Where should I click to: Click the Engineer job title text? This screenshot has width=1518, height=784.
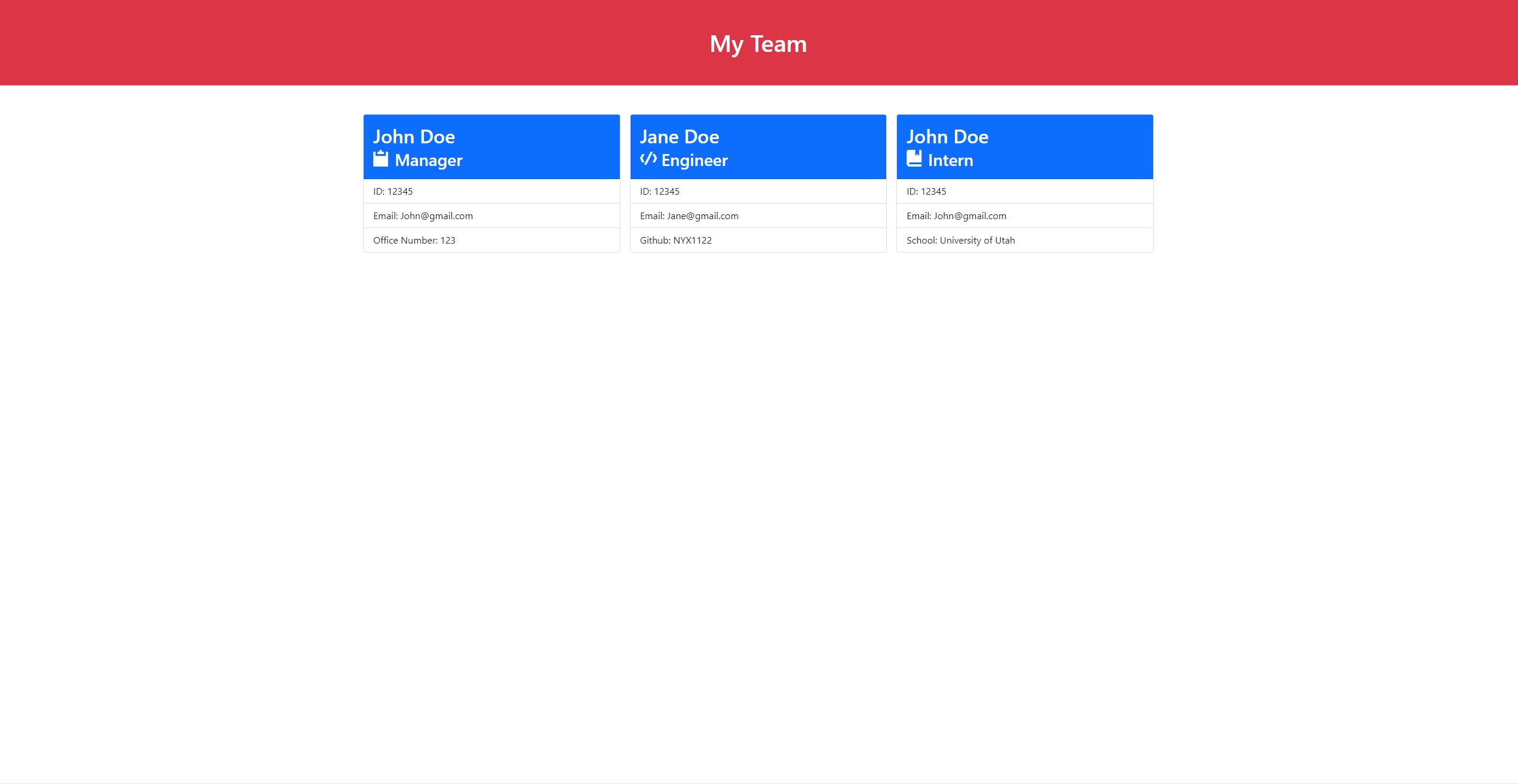694,160
